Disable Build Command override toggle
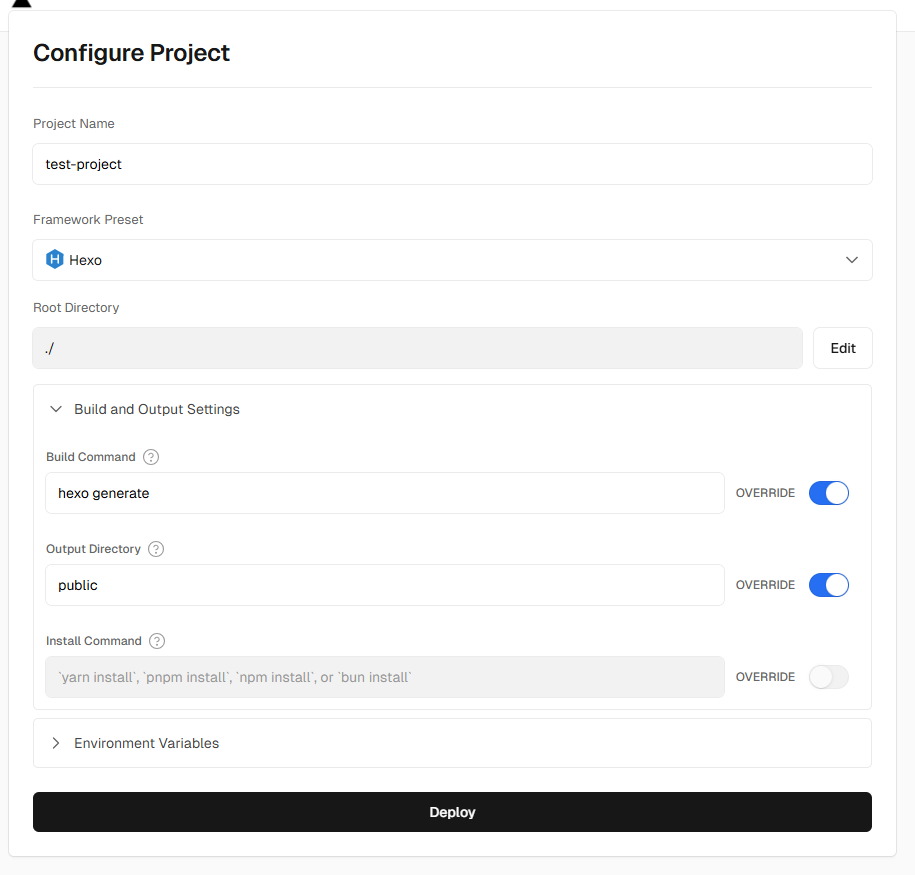This screenshot has height=875, width=915. pyautogui.click(x=829, y=493)
